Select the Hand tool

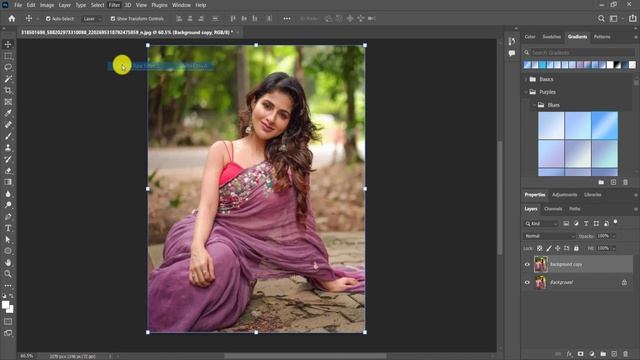(x=8, y=262)
